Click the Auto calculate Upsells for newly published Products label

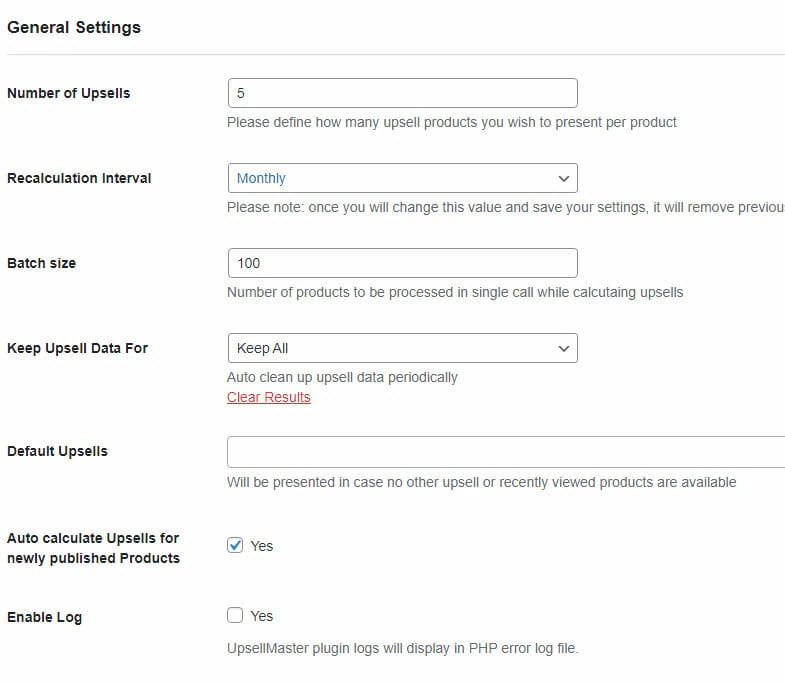click(x=93, y=548)
